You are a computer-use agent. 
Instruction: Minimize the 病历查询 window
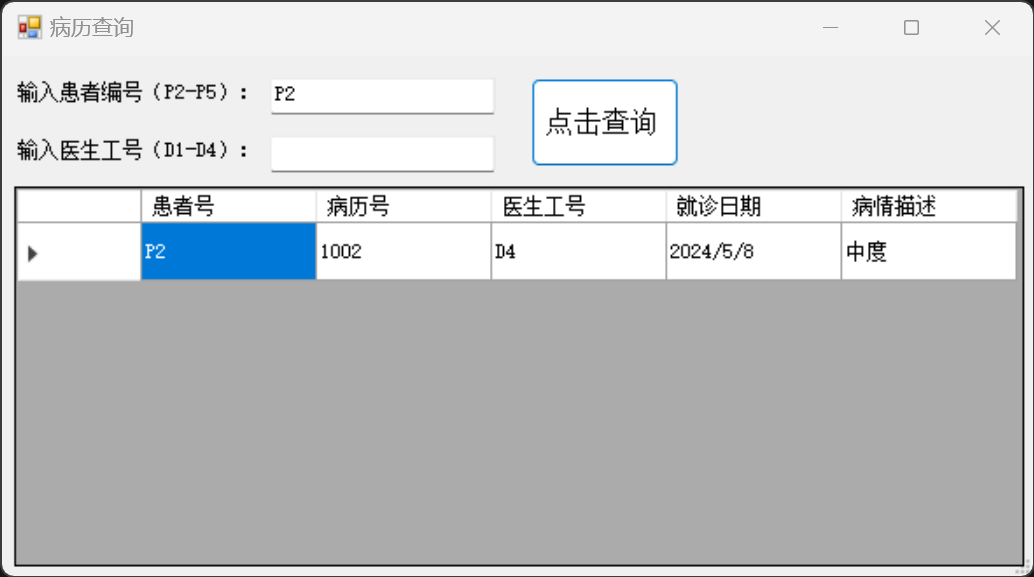point(830,28)
